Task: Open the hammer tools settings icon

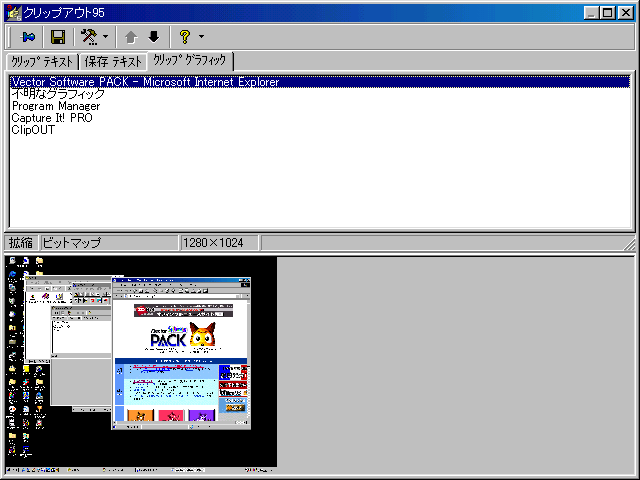Action: 88,37
